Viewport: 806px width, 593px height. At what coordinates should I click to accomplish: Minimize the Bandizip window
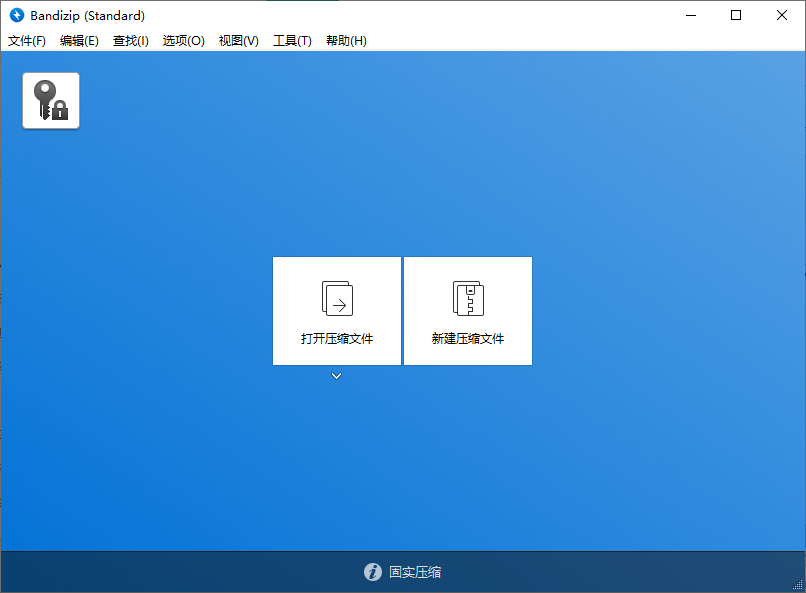tap(690, 15)
